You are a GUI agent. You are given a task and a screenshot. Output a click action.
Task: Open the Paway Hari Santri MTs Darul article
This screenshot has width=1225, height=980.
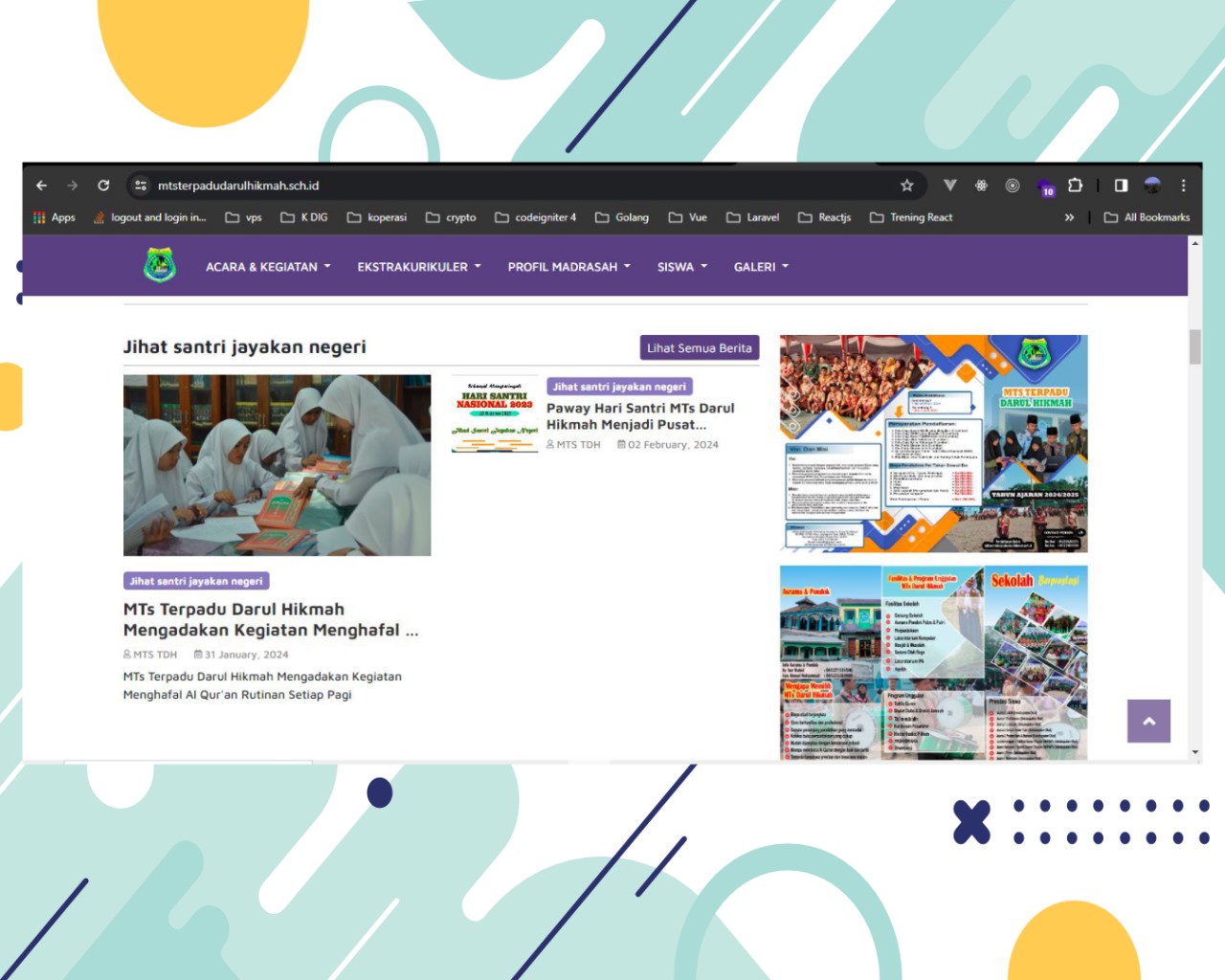[x=640, y=416]
